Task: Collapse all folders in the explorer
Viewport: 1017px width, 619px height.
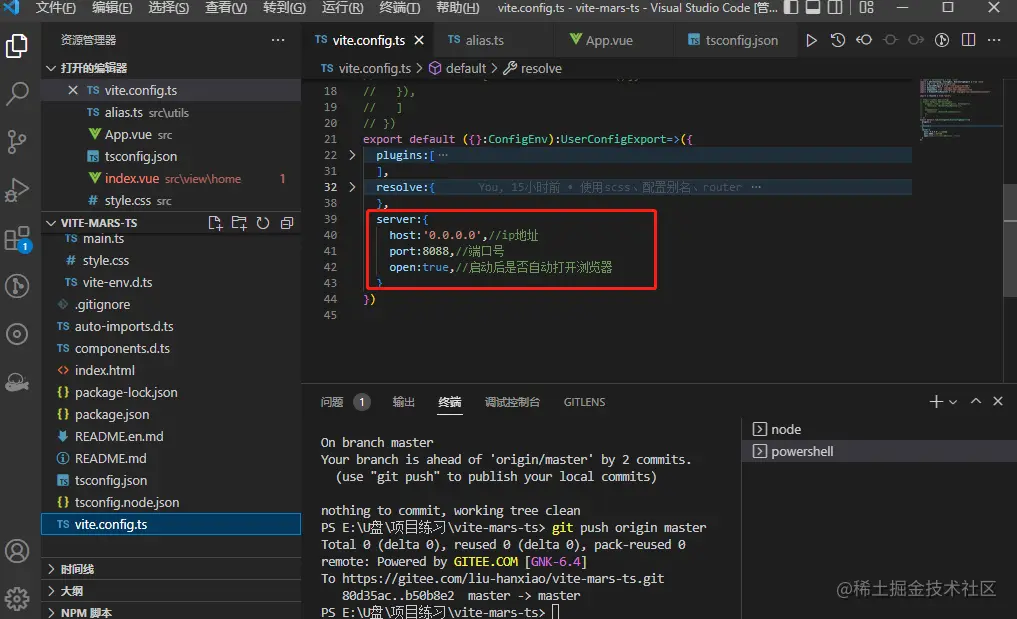Action: click(287, 223)
